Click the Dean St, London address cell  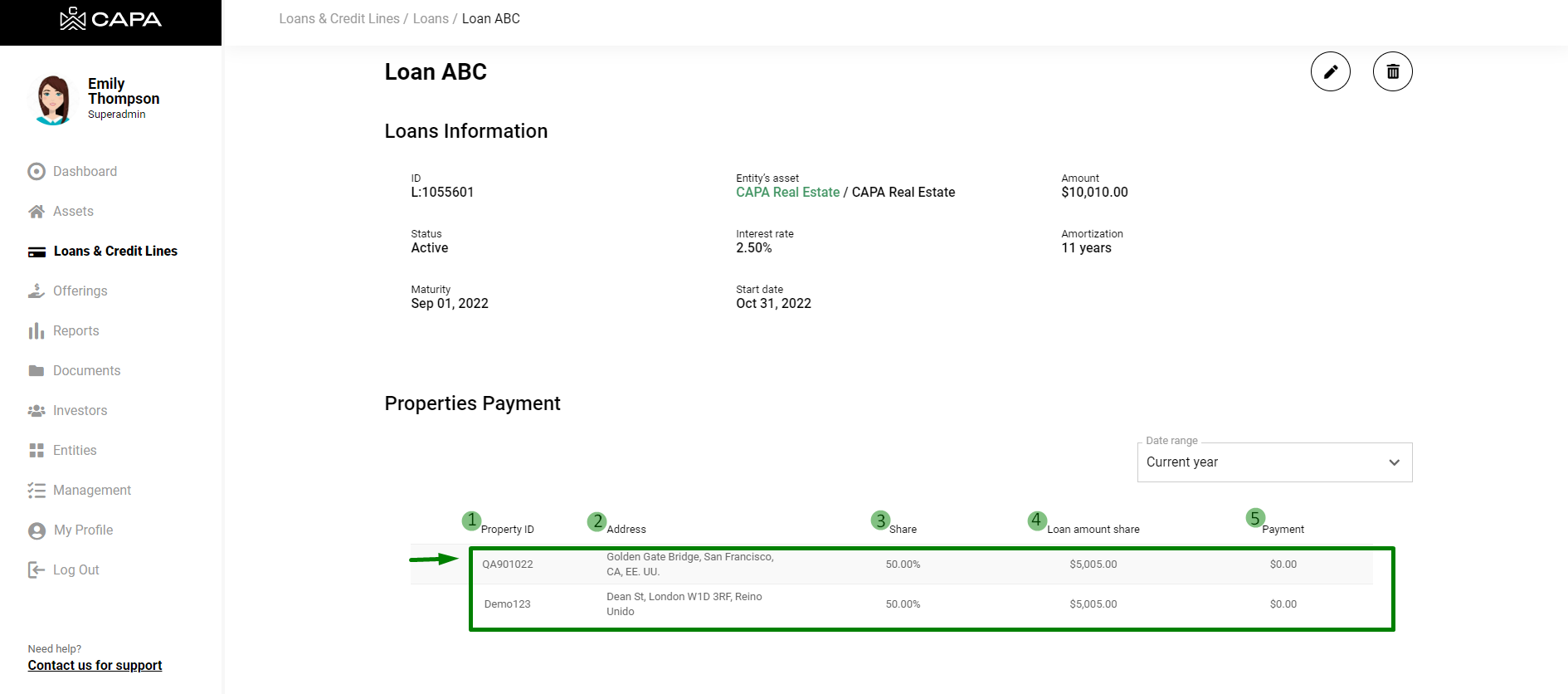coord(684,604)
